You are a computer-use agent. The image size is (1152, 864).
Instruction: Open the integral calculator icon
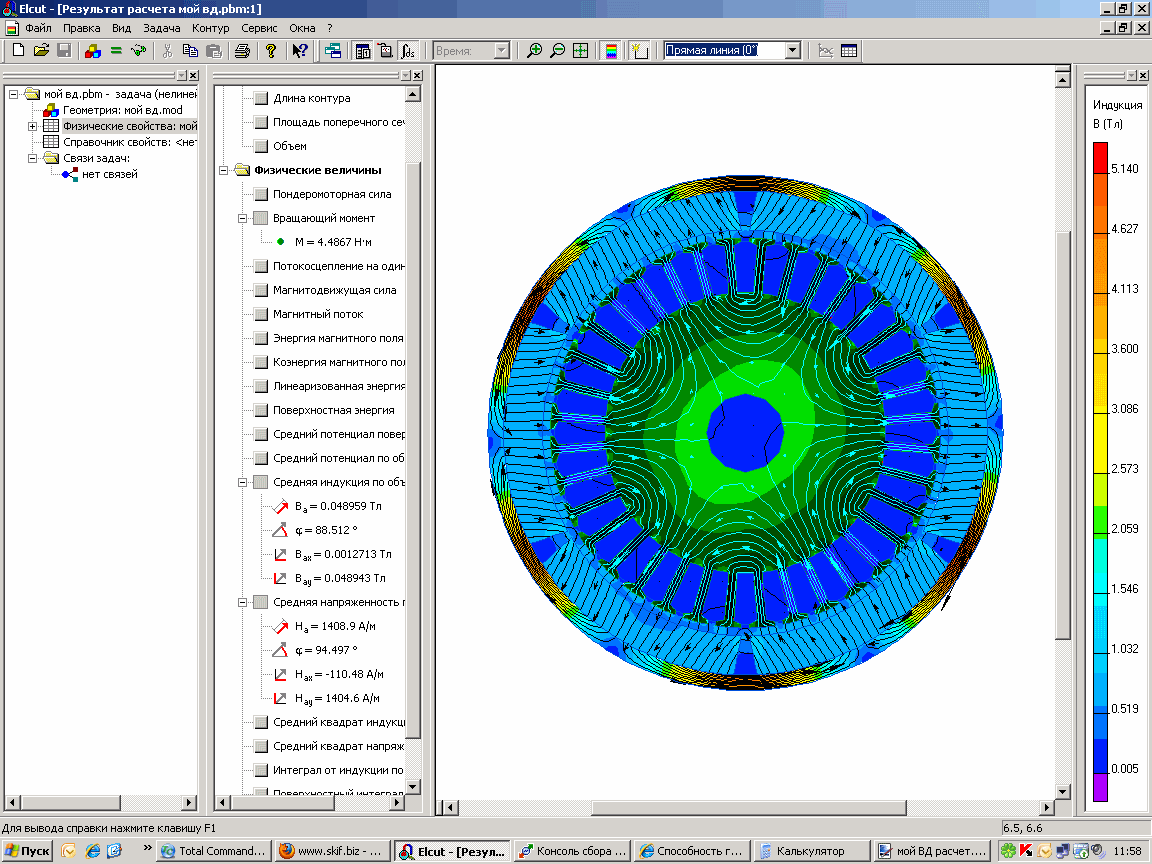point(408,51)
